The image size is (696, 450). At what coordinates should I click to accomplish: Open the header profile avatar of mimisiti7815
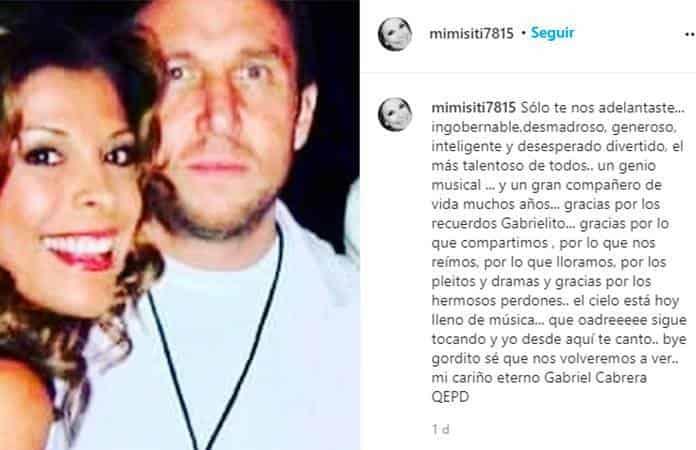395,34
